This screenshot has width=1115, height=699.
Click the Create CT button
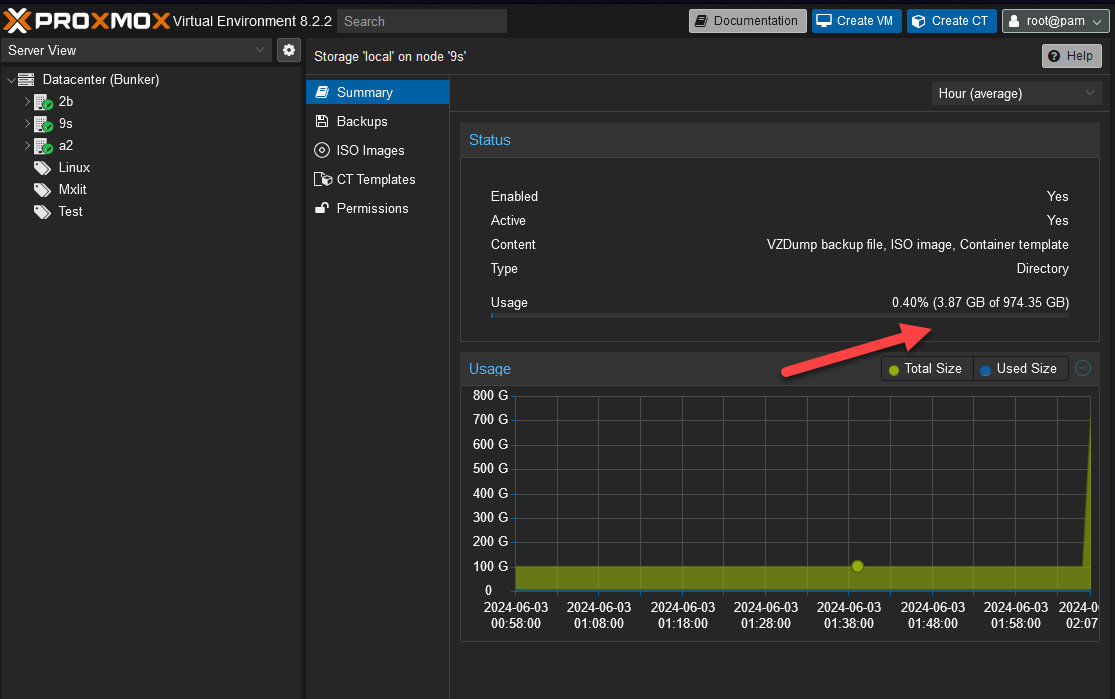tap(951, 21)
